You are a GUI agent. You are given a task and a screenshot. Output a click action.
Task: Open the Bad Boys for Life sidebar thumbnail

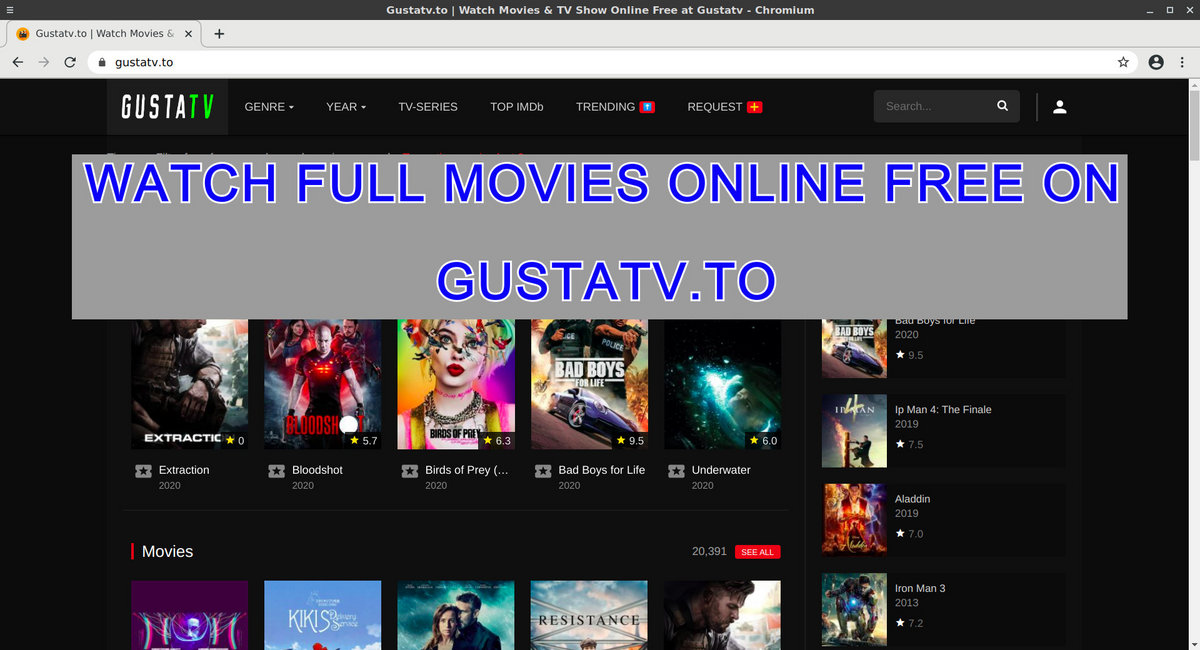tap(854, 348)
